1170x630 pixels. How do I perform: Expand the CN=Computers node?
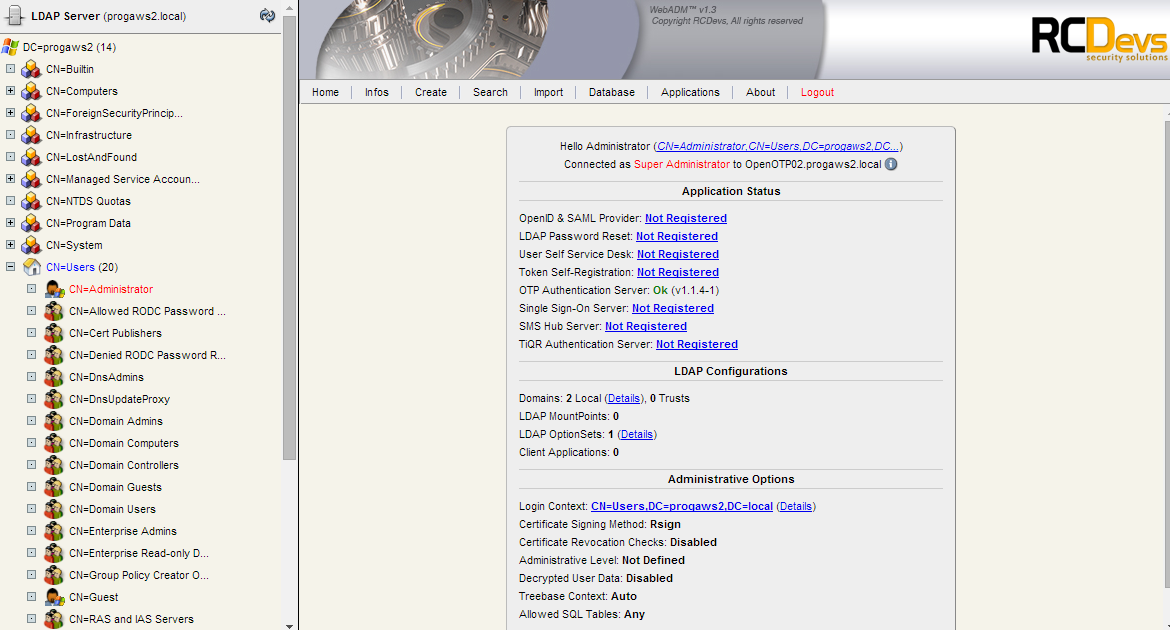point(10,91)
